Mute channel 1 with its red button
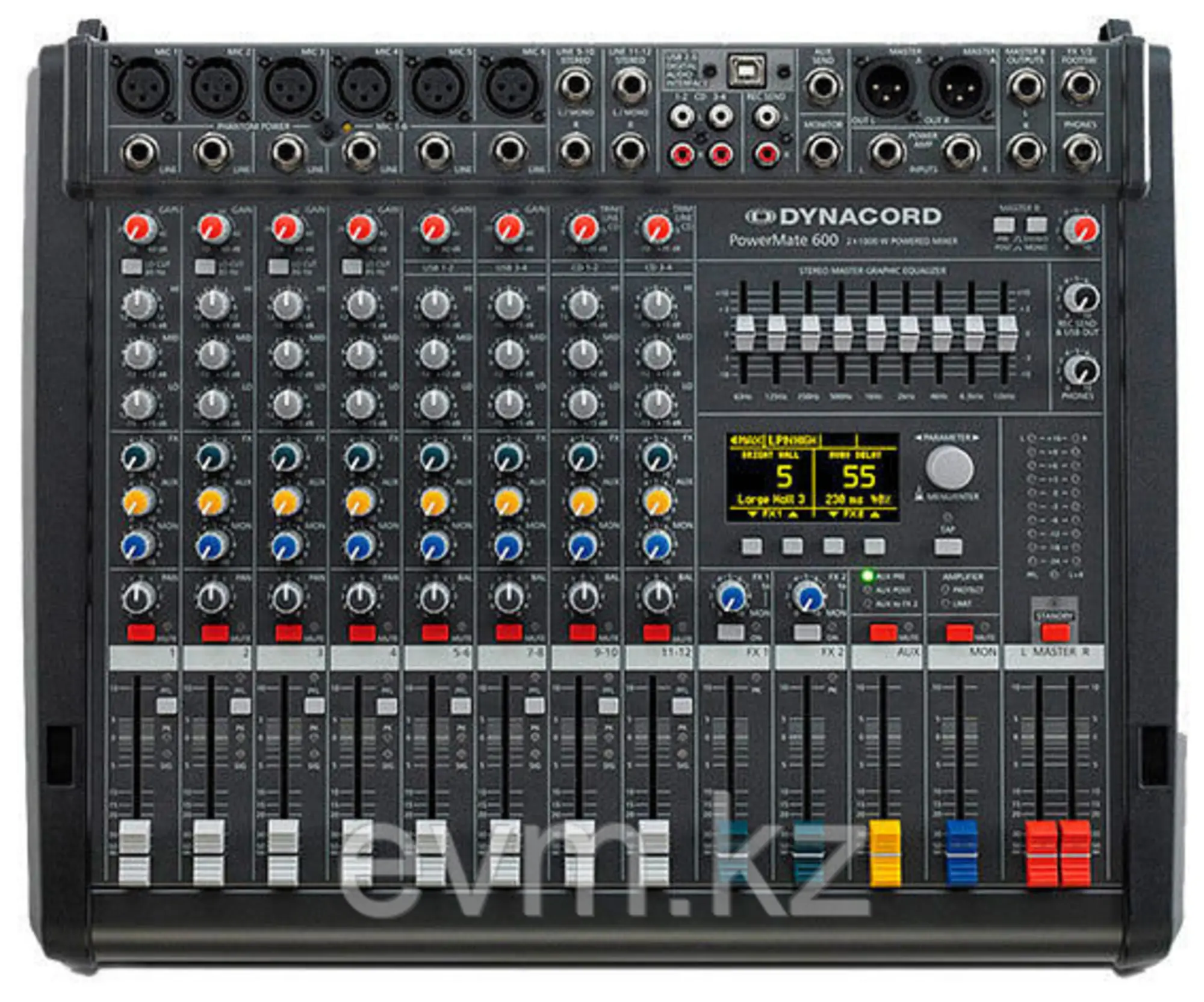Image resolution: width=1204 pixels, height=1002 pixels. (141, 632)
